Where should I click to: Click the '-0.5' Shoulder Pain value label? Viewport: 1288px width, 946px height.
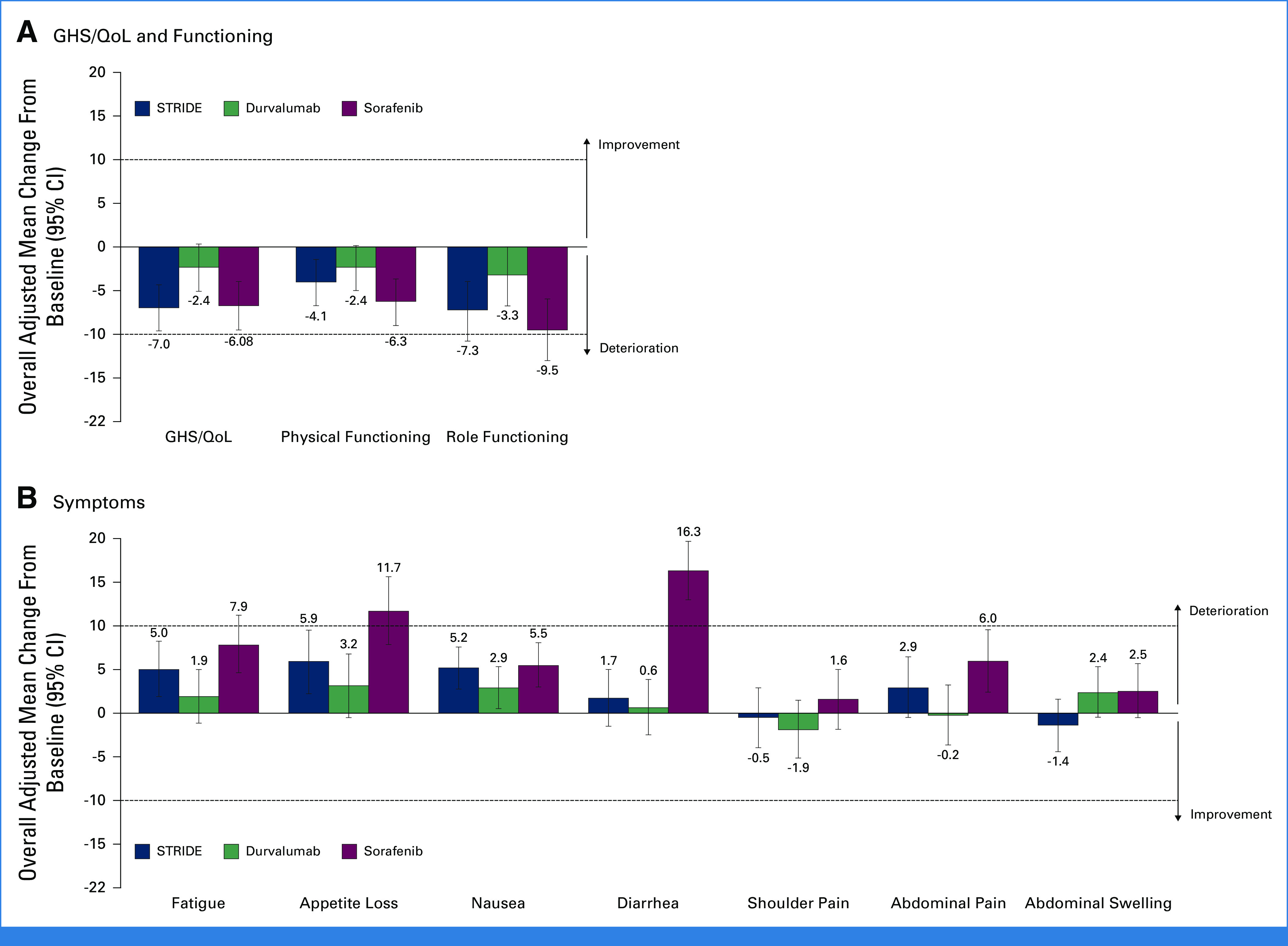758,758
